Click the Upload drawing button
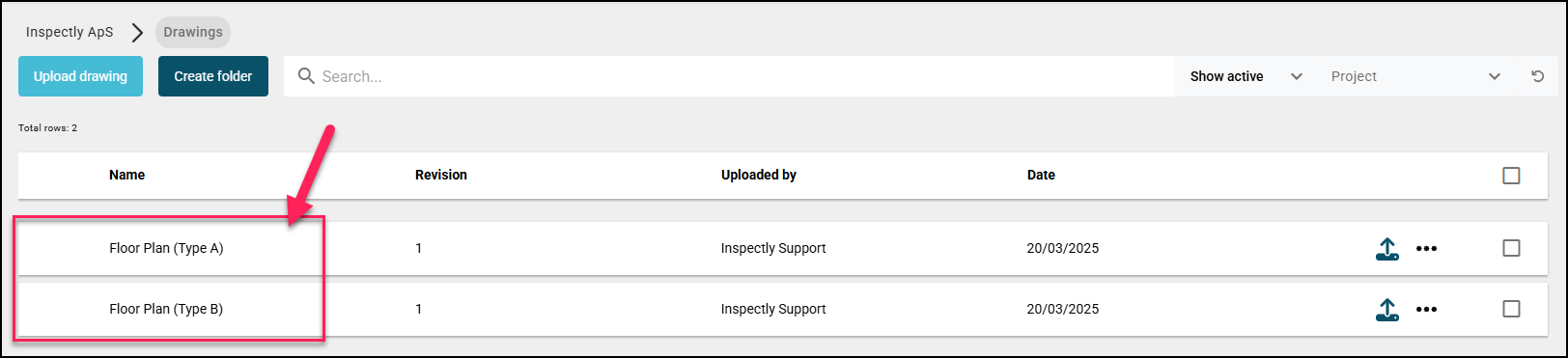 tap(80, 76)
